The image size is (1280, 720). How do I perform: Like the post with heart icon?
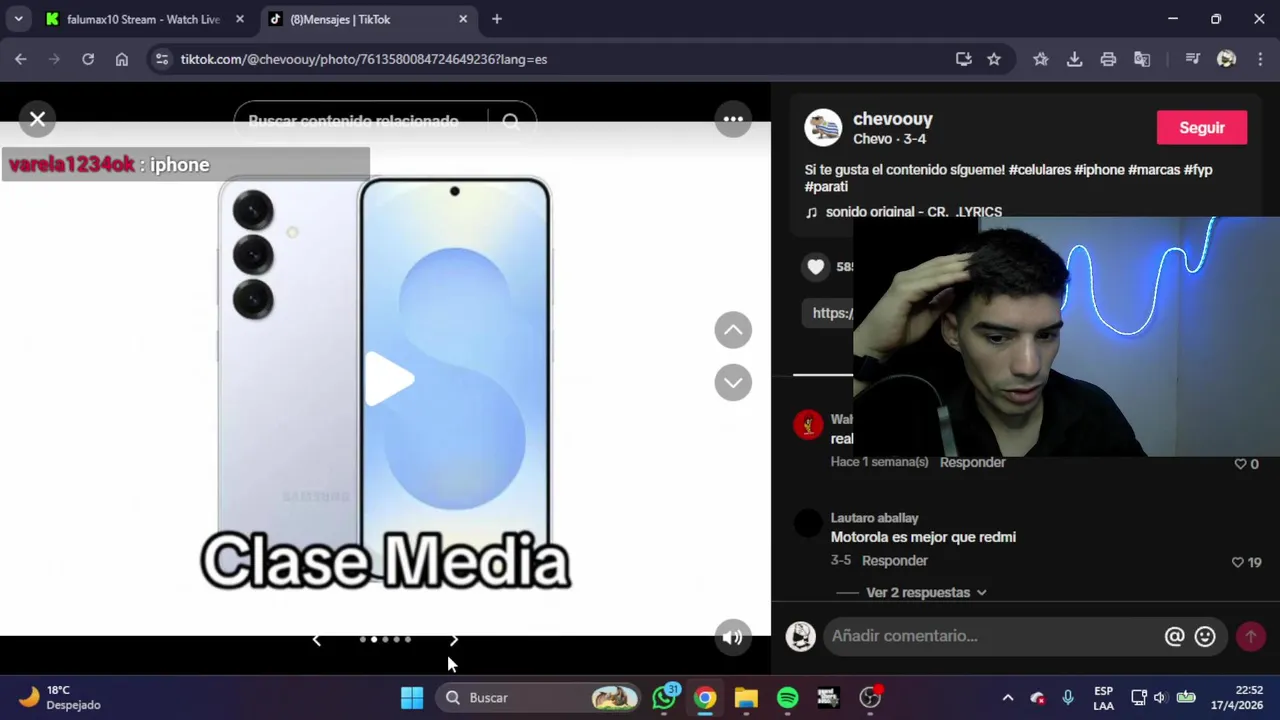[816, 266]
